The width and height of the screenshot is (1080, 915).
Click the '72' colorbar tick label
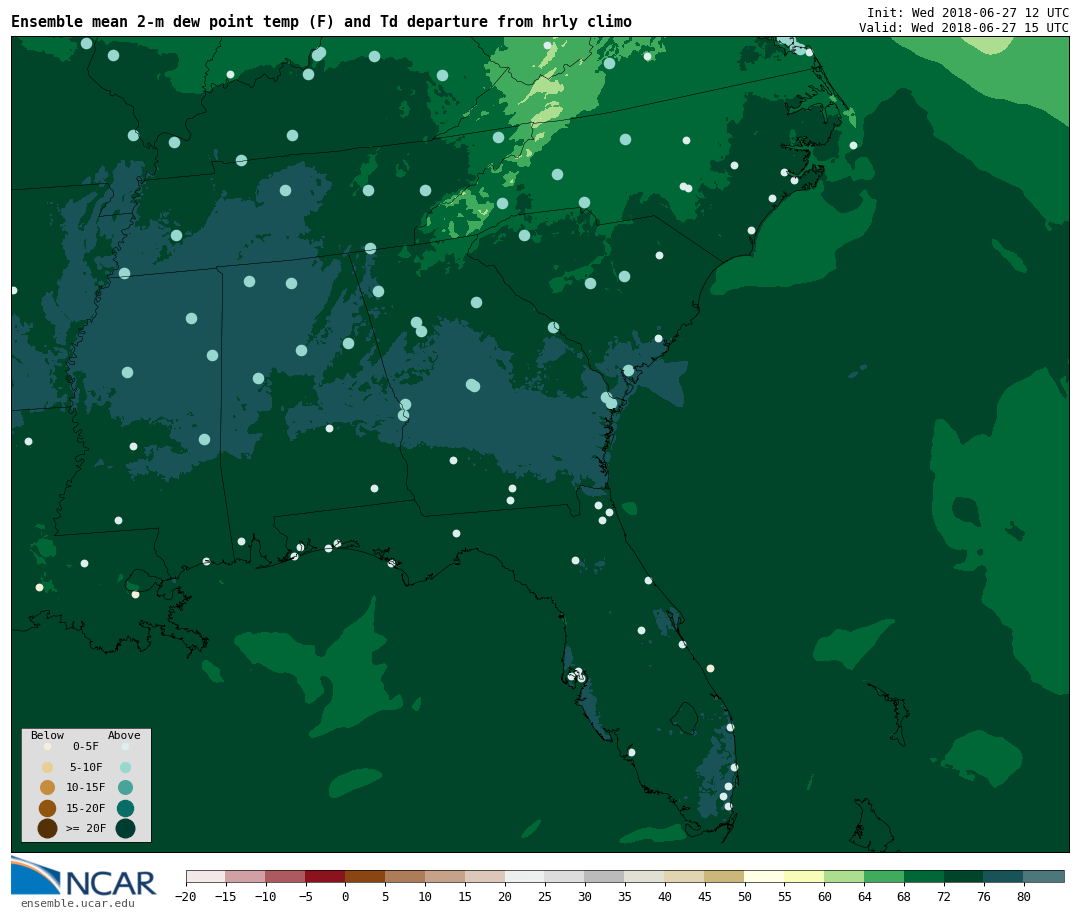(944, 896)
